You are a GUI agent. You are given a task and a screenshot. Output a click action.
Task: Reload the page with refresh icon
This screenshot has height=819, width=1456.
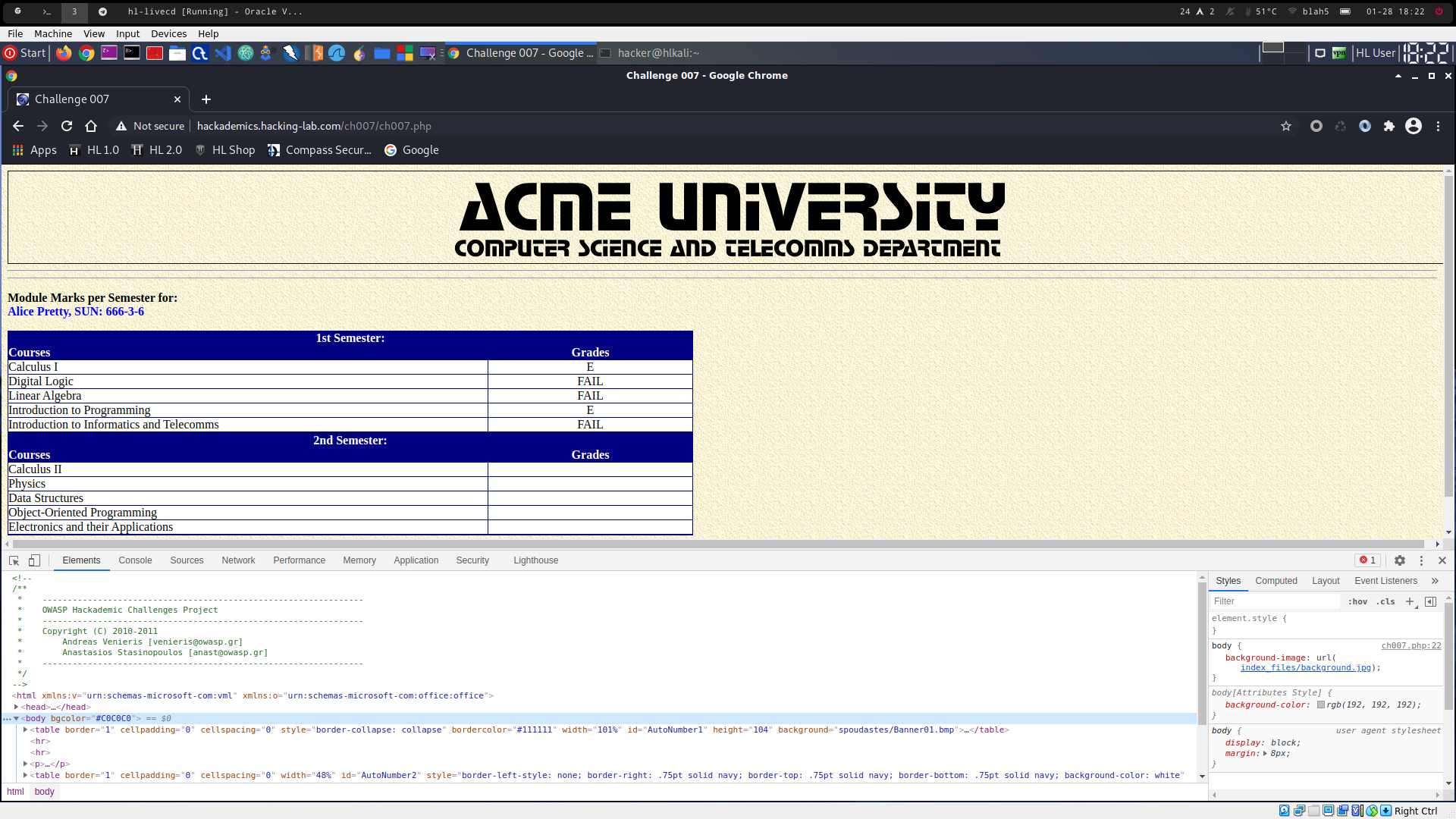click(x=67, y=126)
